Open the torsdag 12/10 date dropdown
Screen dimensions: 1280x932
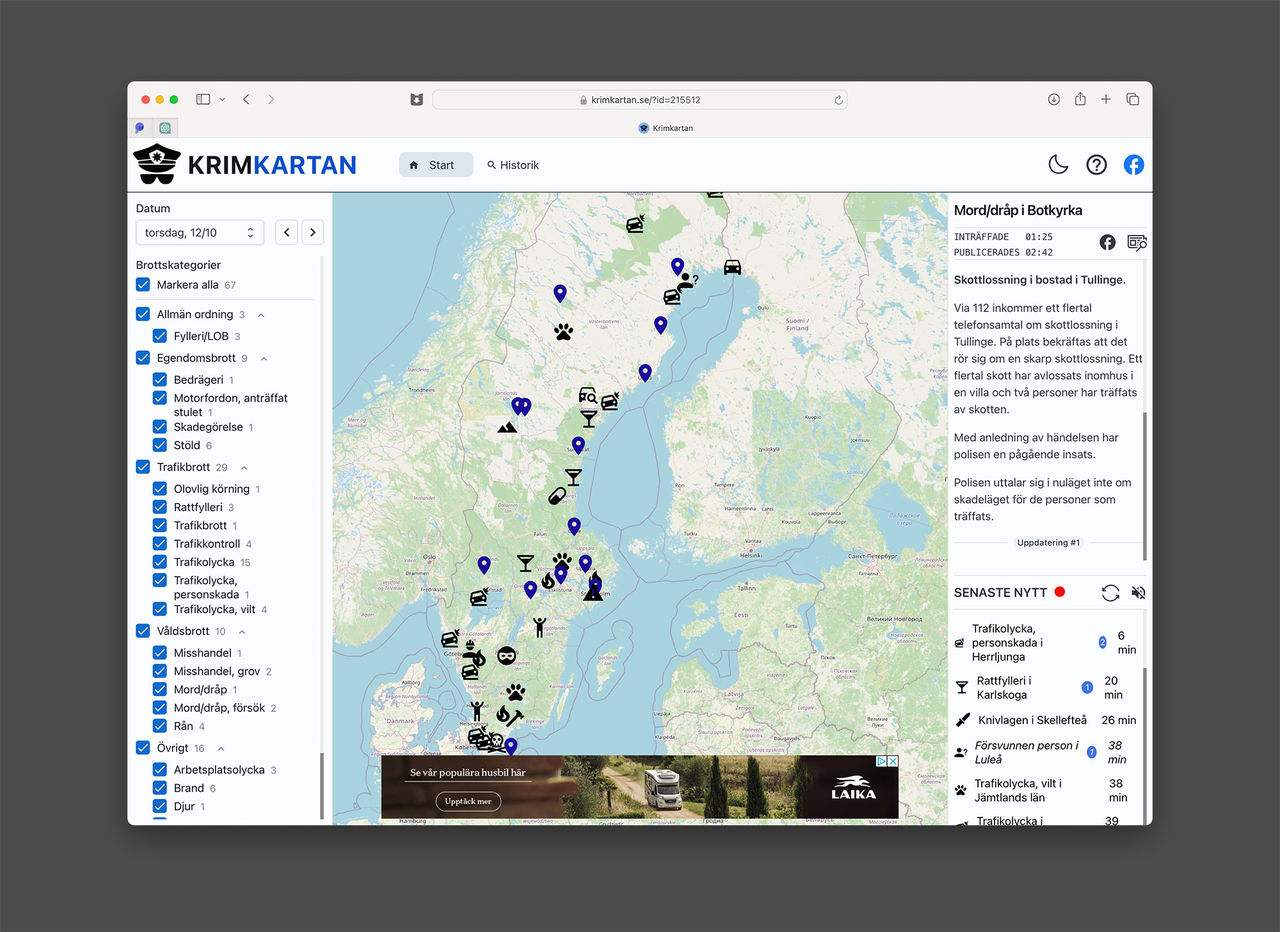coord(199,232)
